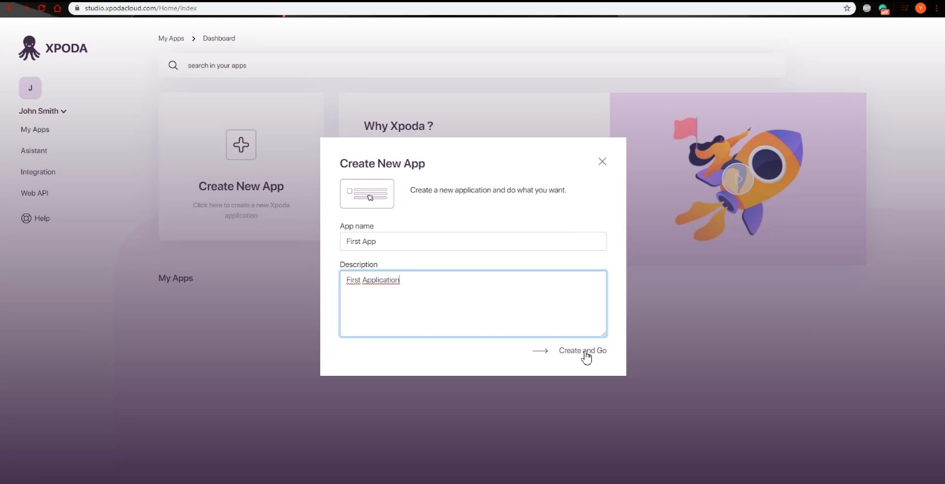Open My Apps in sidebar
The width and height of the screenshot is (945, 484).
coord(35,130)
